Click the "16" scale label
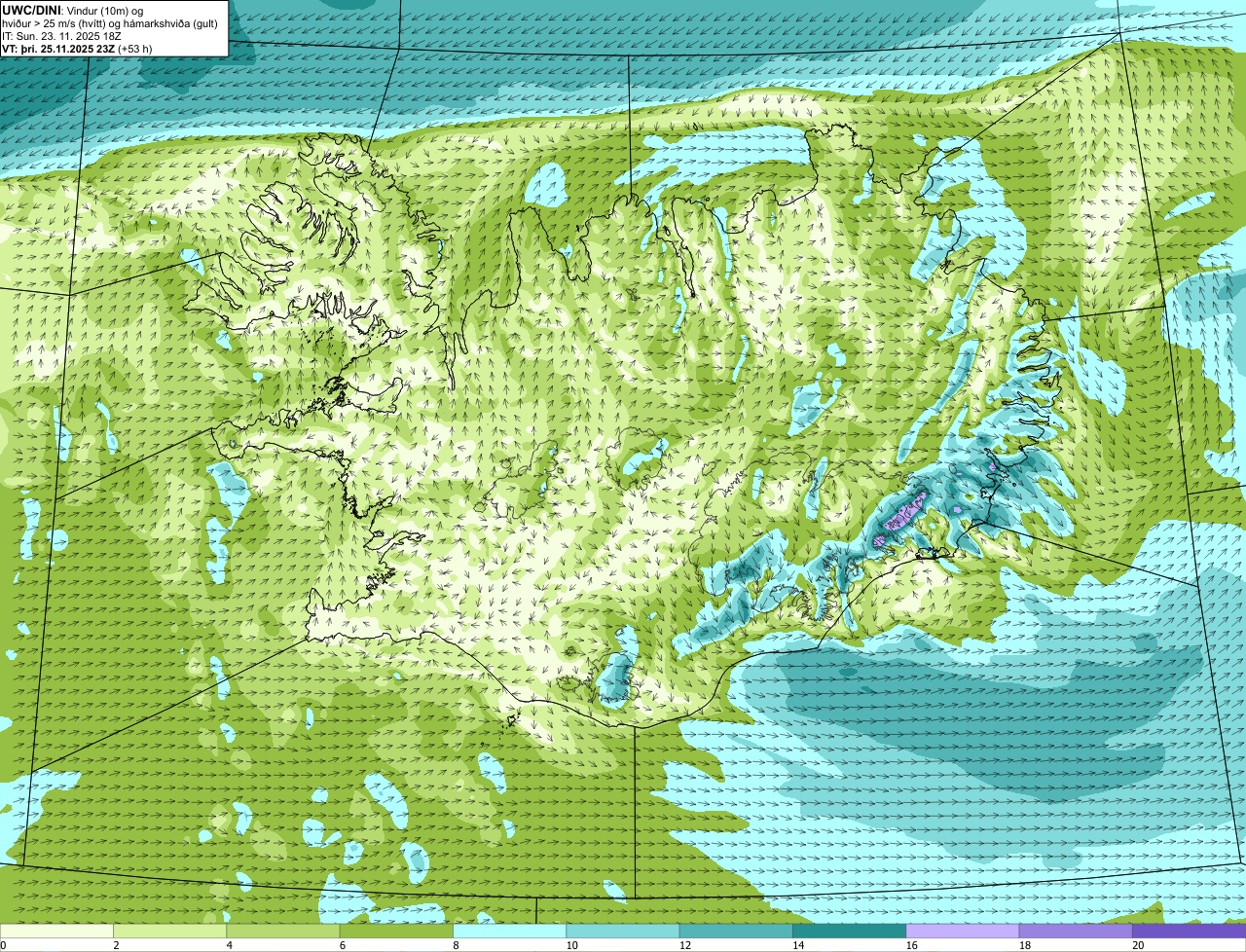1246x952 pixels. click(912, 945)
